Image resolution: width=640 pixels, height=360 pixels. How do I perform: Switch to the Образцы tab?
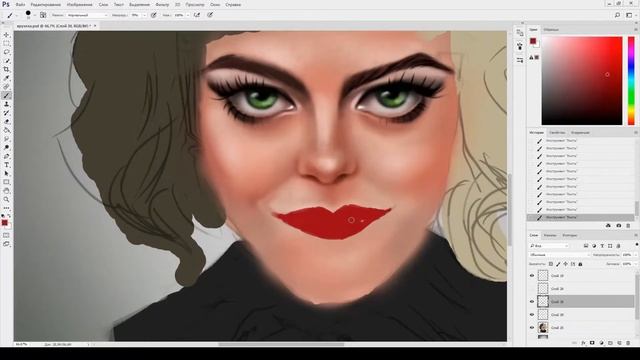coord(551,30)
